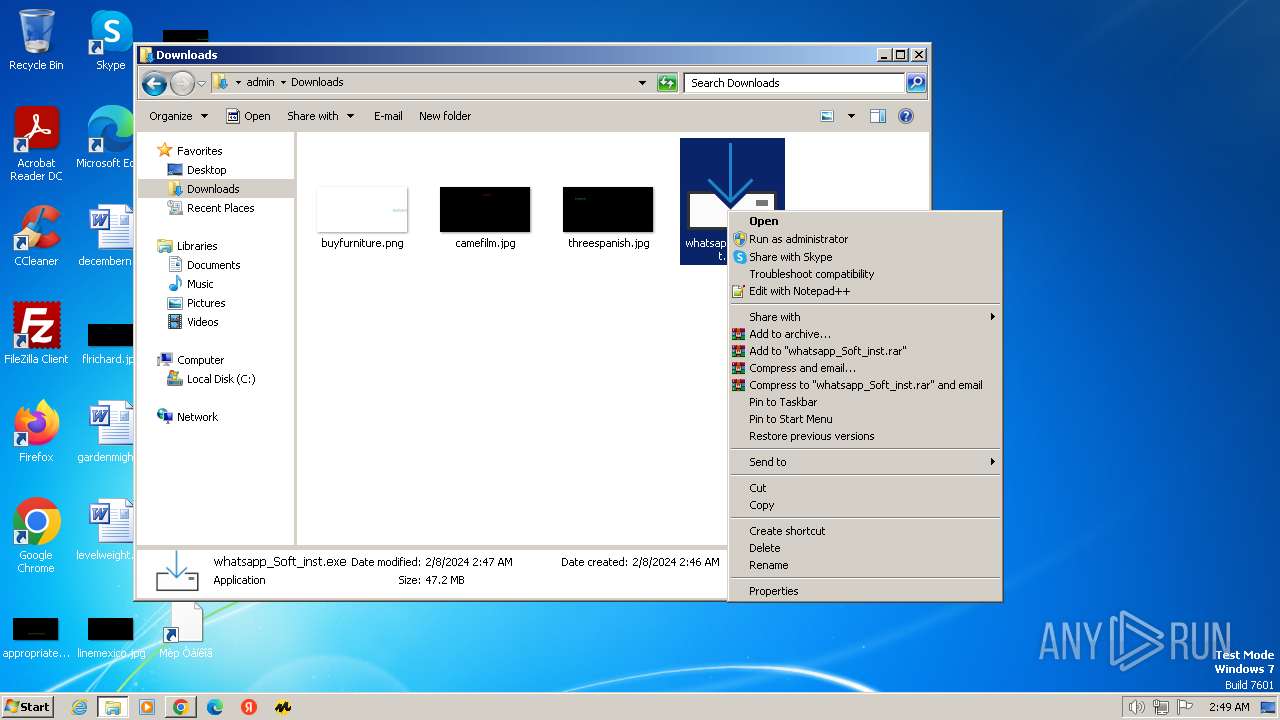Open Edge from the taskbar
This screenshot has height=720, width=1280.
point(215,707)
